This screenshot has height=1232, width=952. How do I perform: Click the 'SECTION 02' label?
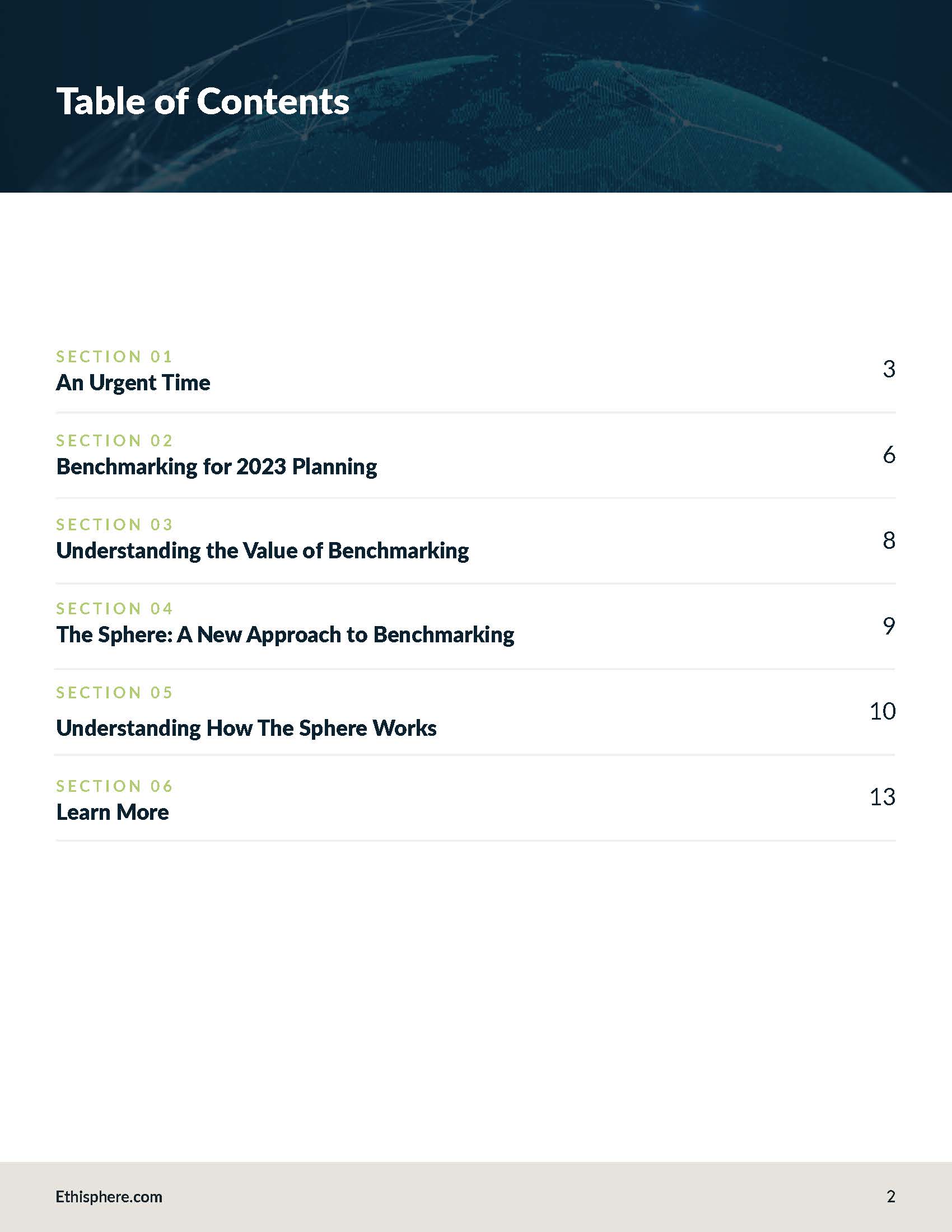click(x=114, y=441)
